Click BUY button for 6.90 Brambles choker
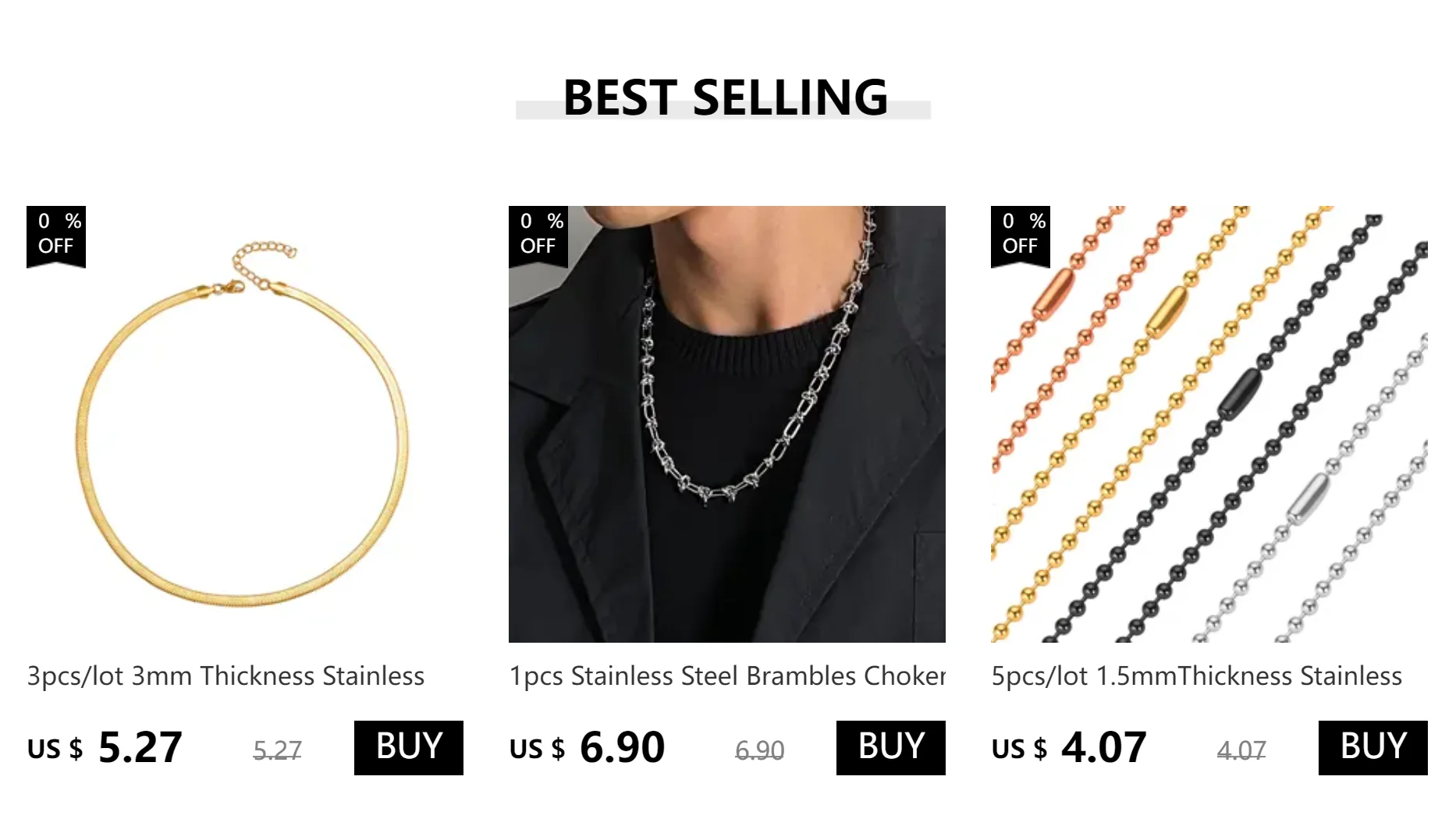This screenshot has height=819, width=1456. coord(890,747)
